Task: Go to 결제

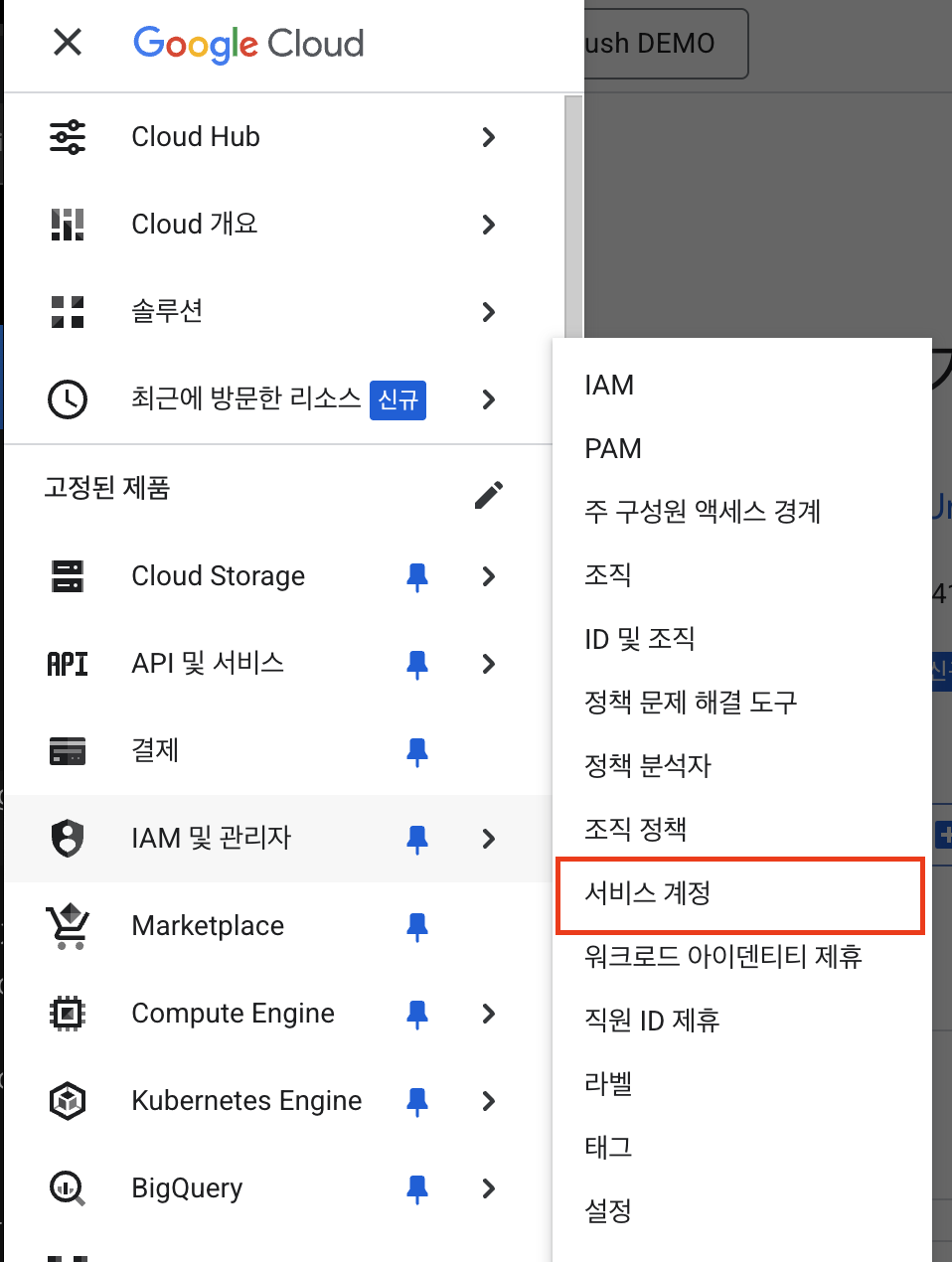Action: (x=155, y=751)
